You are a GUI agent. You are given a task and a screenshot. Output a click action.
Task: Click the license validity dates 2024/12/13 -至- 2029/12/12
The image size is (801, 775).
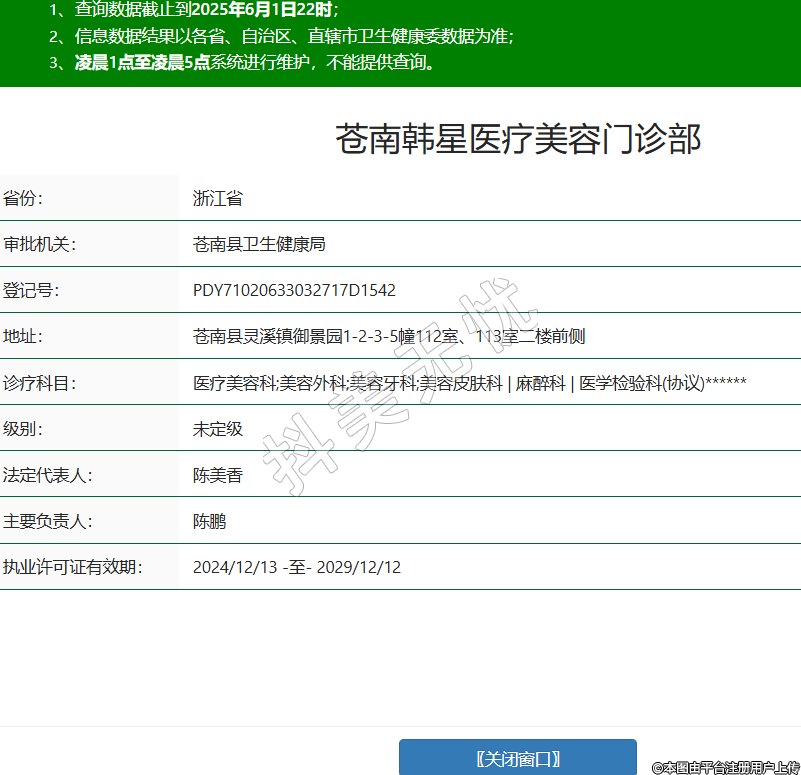pyautogui.click(x=296, y=567)
